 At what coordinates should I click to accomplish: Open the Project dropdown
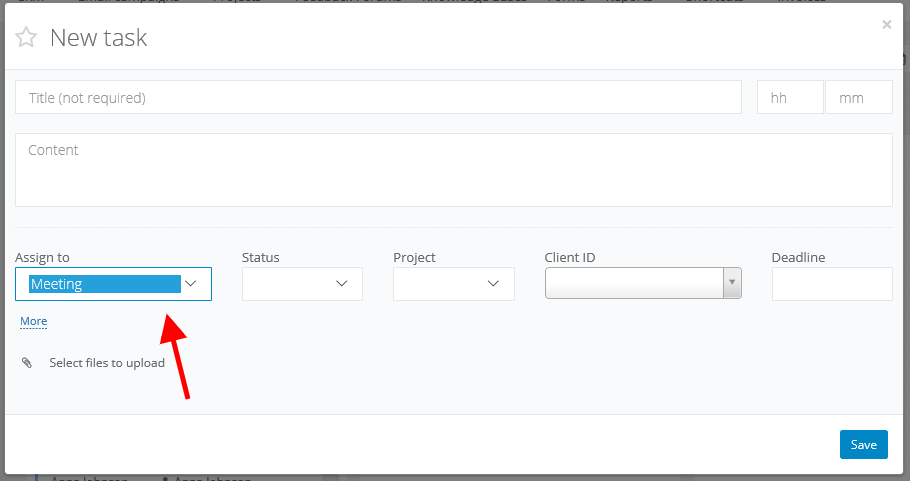(453, 284)
